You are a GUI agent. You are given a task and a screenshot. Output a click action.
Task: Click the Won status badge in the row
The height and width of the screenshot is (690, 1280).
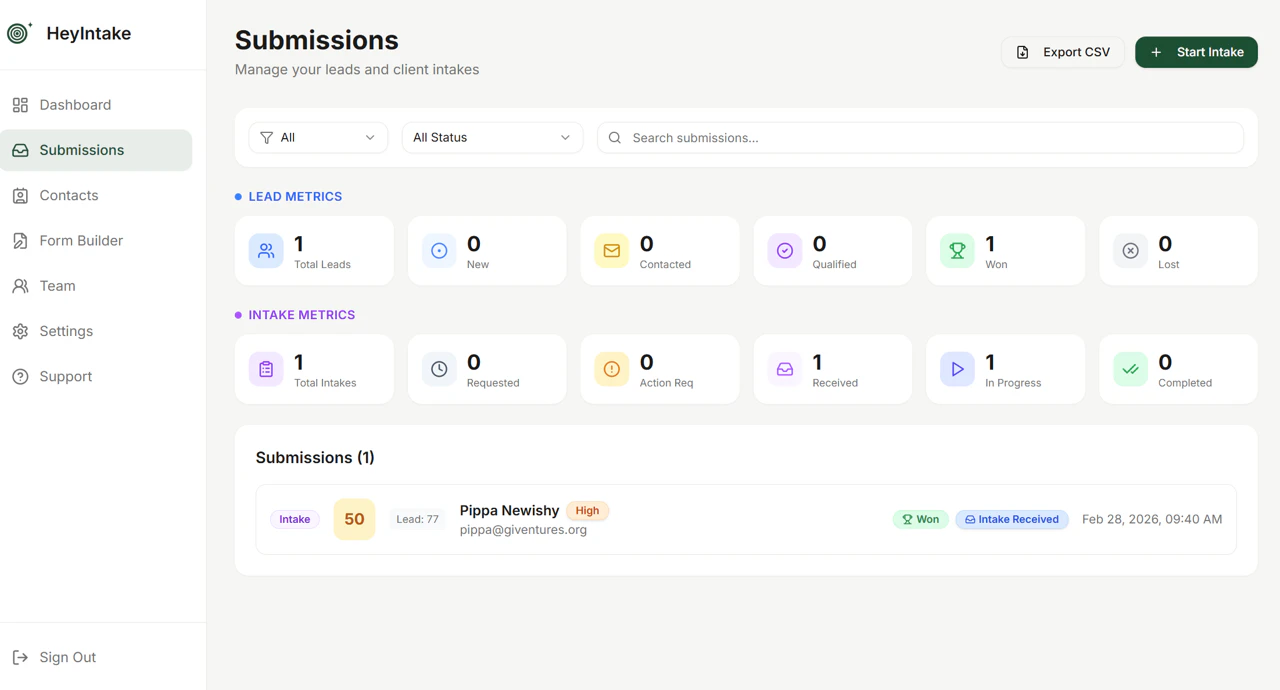coord(920,519)
